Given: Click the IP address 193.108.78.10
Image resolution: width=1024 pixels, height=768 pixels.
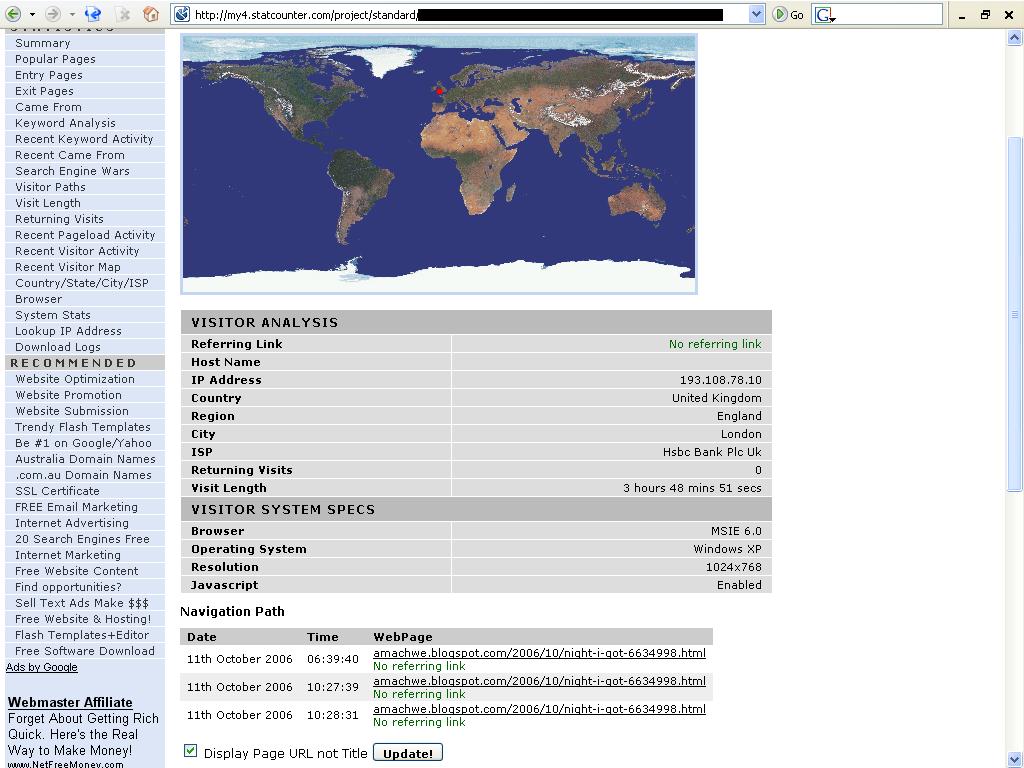Looking at the screenshot, I should coord(720,380).
